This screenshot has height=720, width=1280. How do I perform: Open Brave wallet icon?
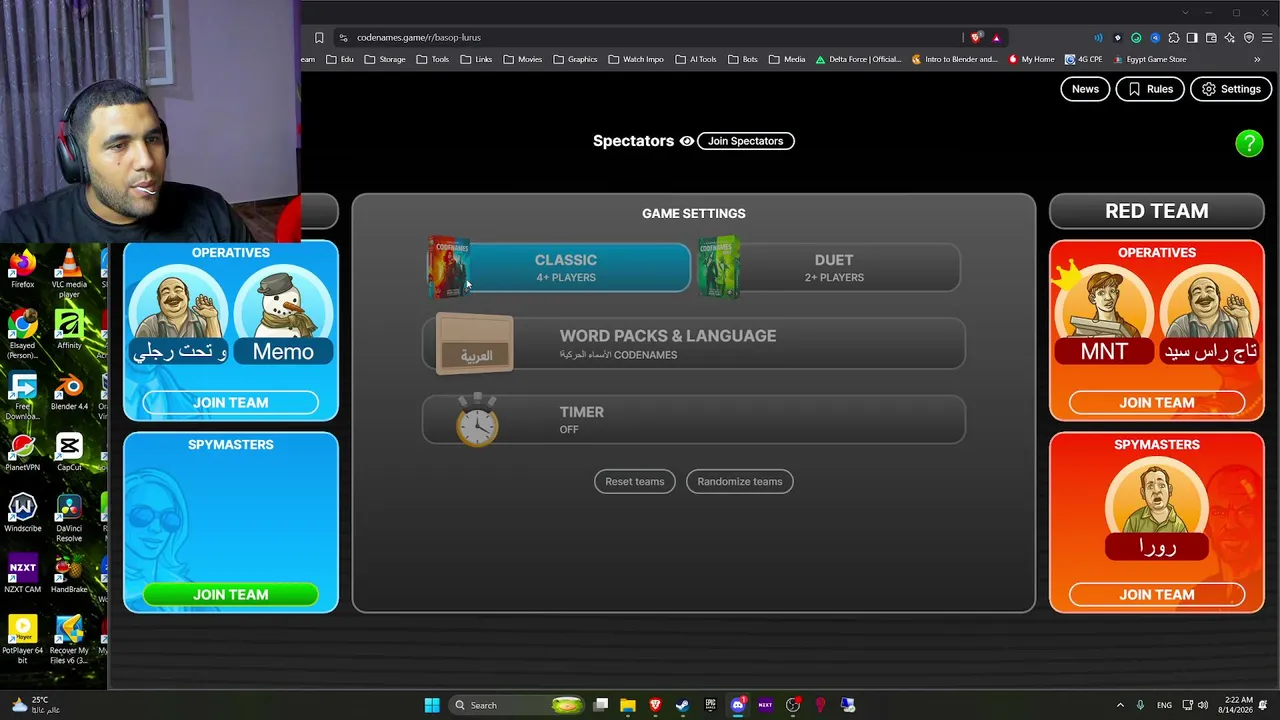click(x=1211, y=38)
